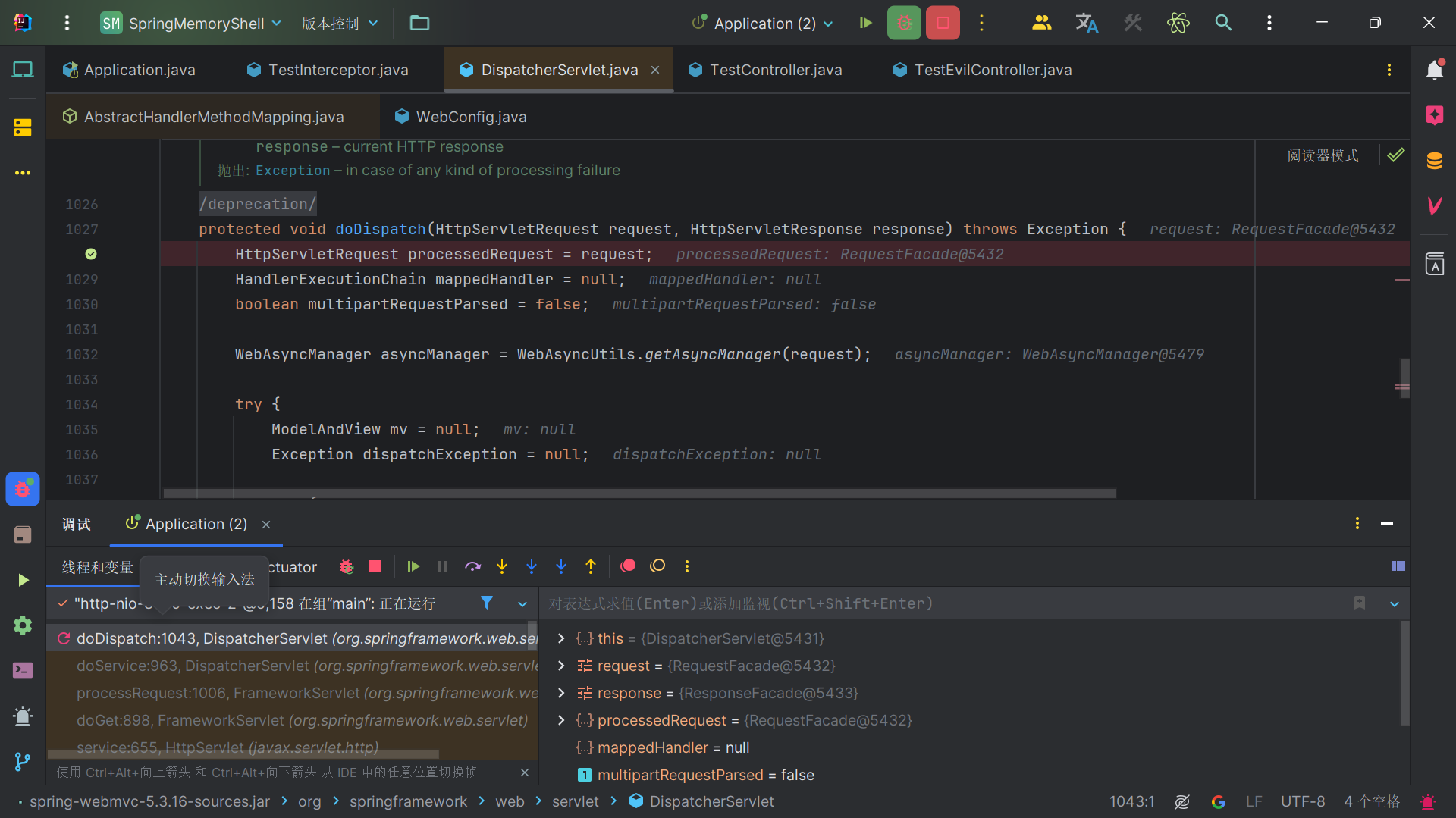Click the bookmark icon in watch field

(1360, 603)
